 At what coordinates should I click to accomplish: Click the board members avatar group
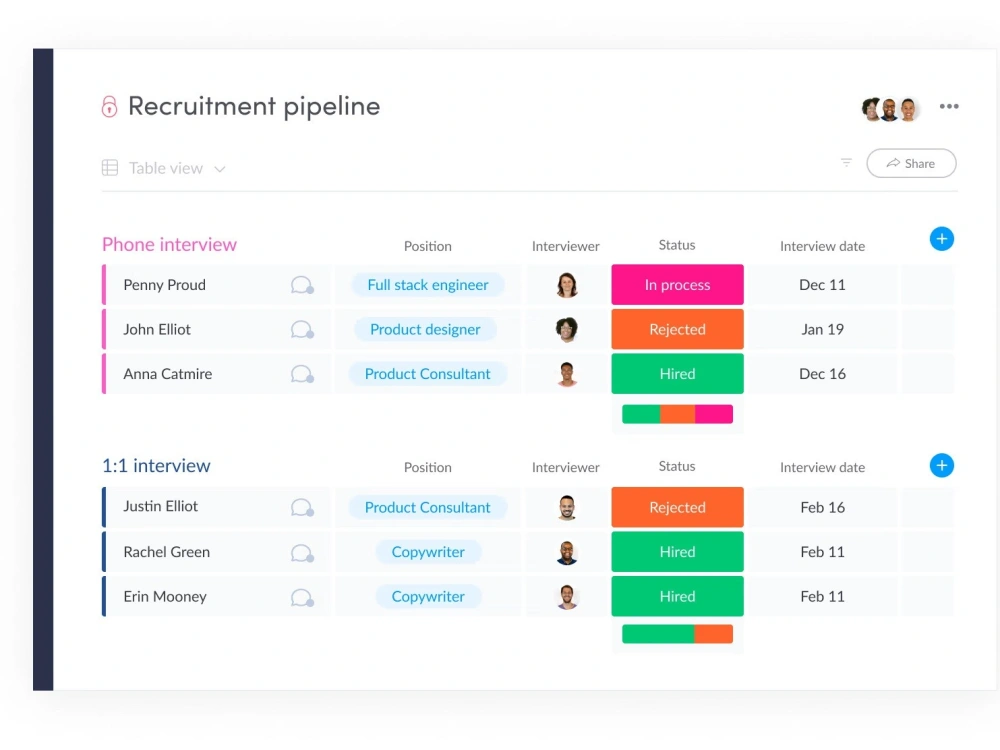pos(890,109)
